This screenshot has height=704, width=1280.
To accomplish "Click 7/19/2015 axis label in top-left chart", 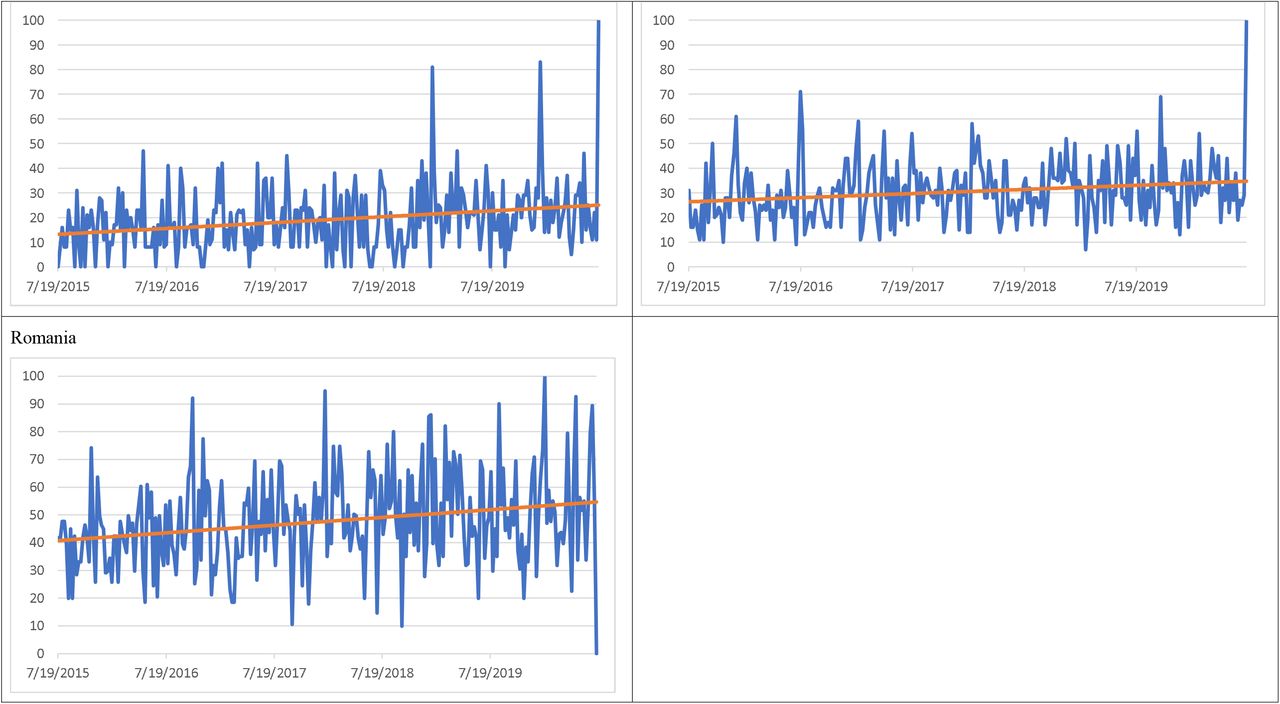I will tap(59, 287).
